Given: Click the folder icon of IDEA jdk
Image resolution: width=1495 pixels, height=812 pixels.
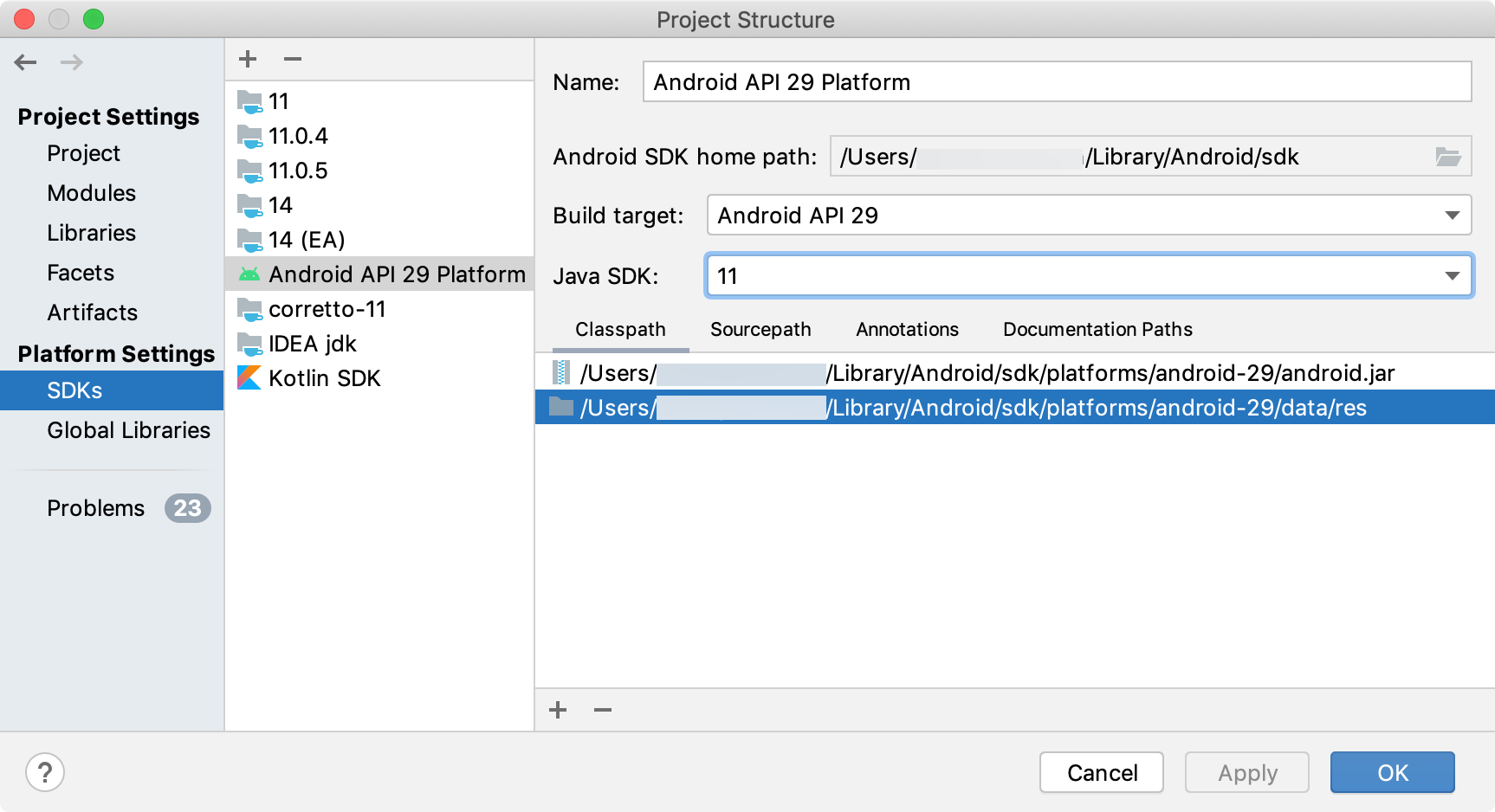Looking at the screenshot, I should (x=249, y=344).
